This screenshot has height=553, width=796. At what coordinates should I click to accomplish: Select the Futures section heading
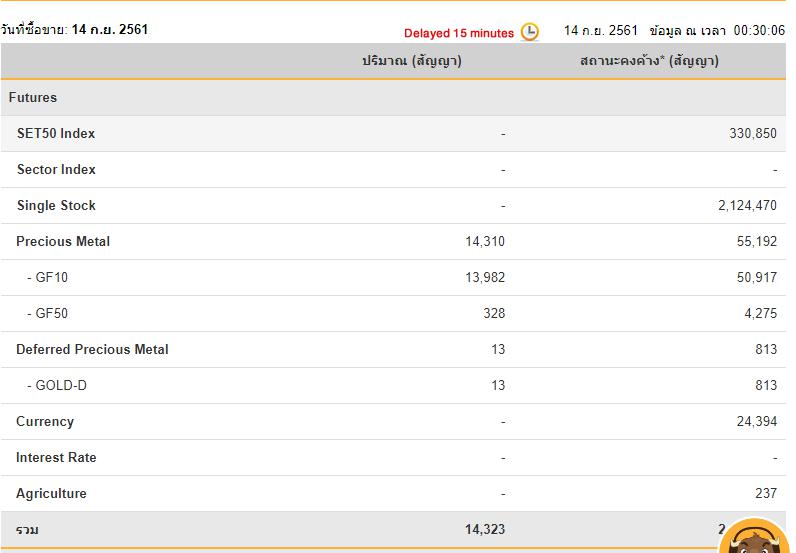click(x=33, y=97)
